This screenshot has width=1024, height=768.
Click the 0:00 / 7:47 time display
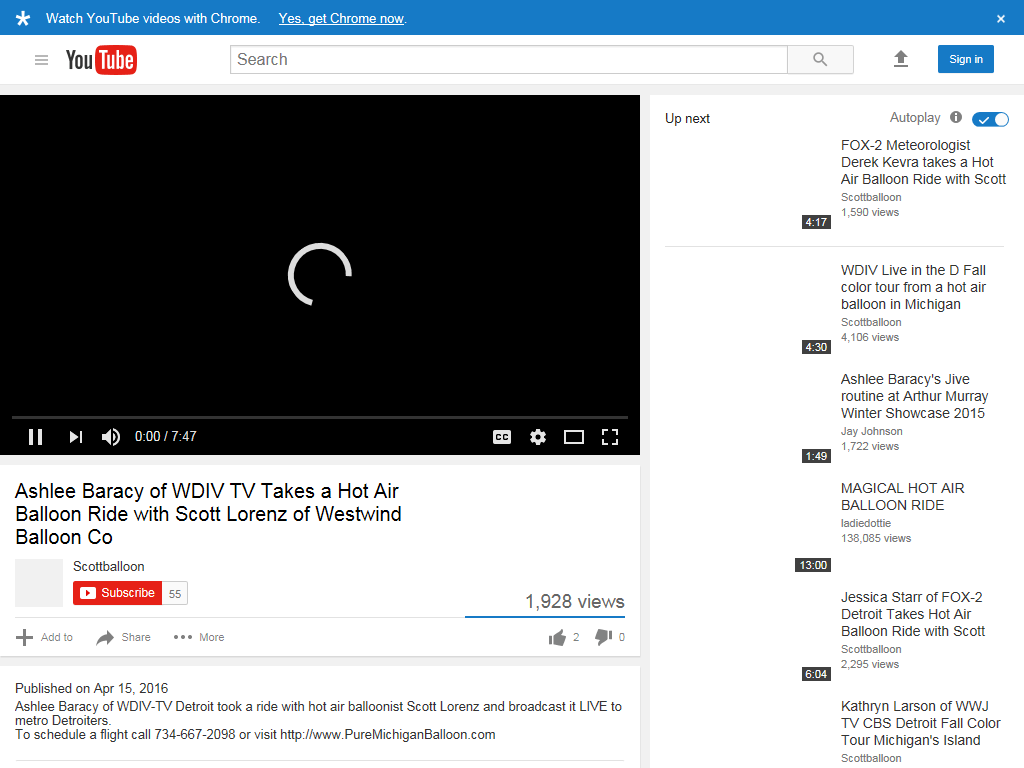165,437
